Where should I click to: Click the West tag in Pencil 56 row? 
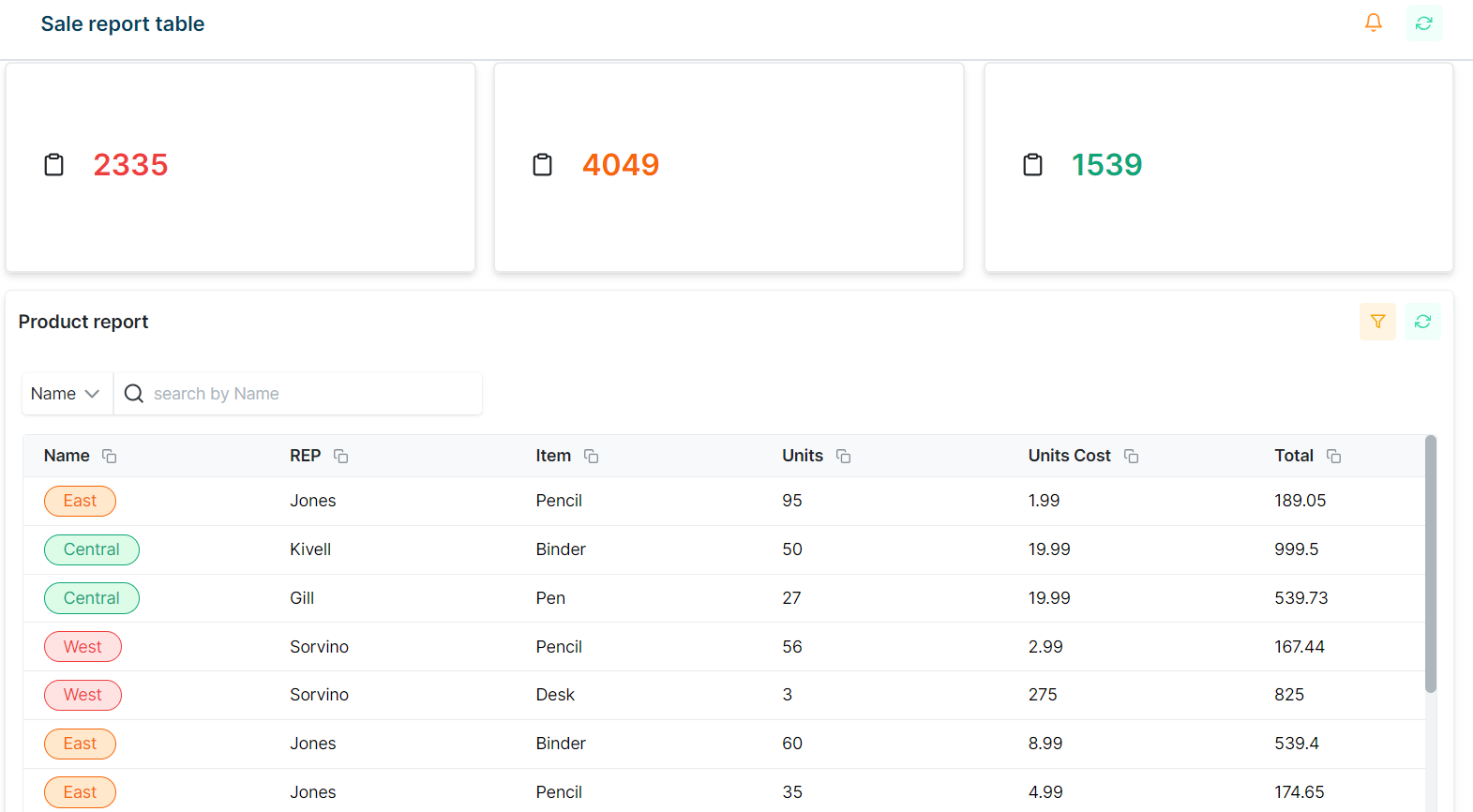pos(83,647)
